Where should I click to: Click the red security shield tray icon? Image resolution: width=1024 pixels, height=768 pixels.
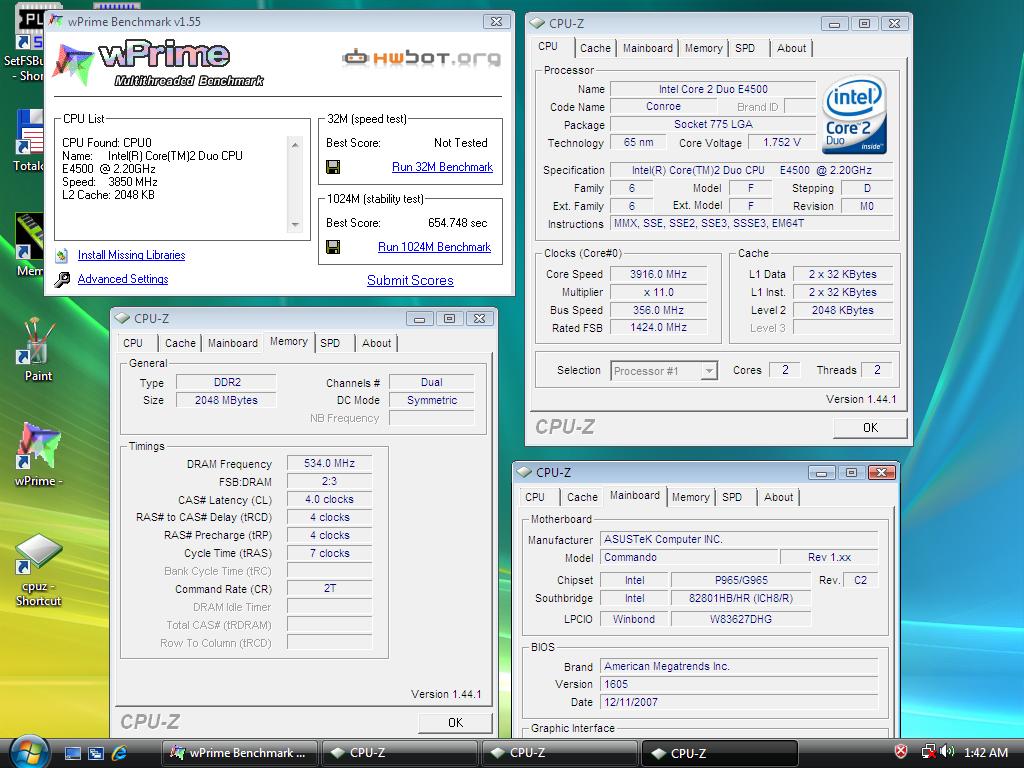coord(901,752)
